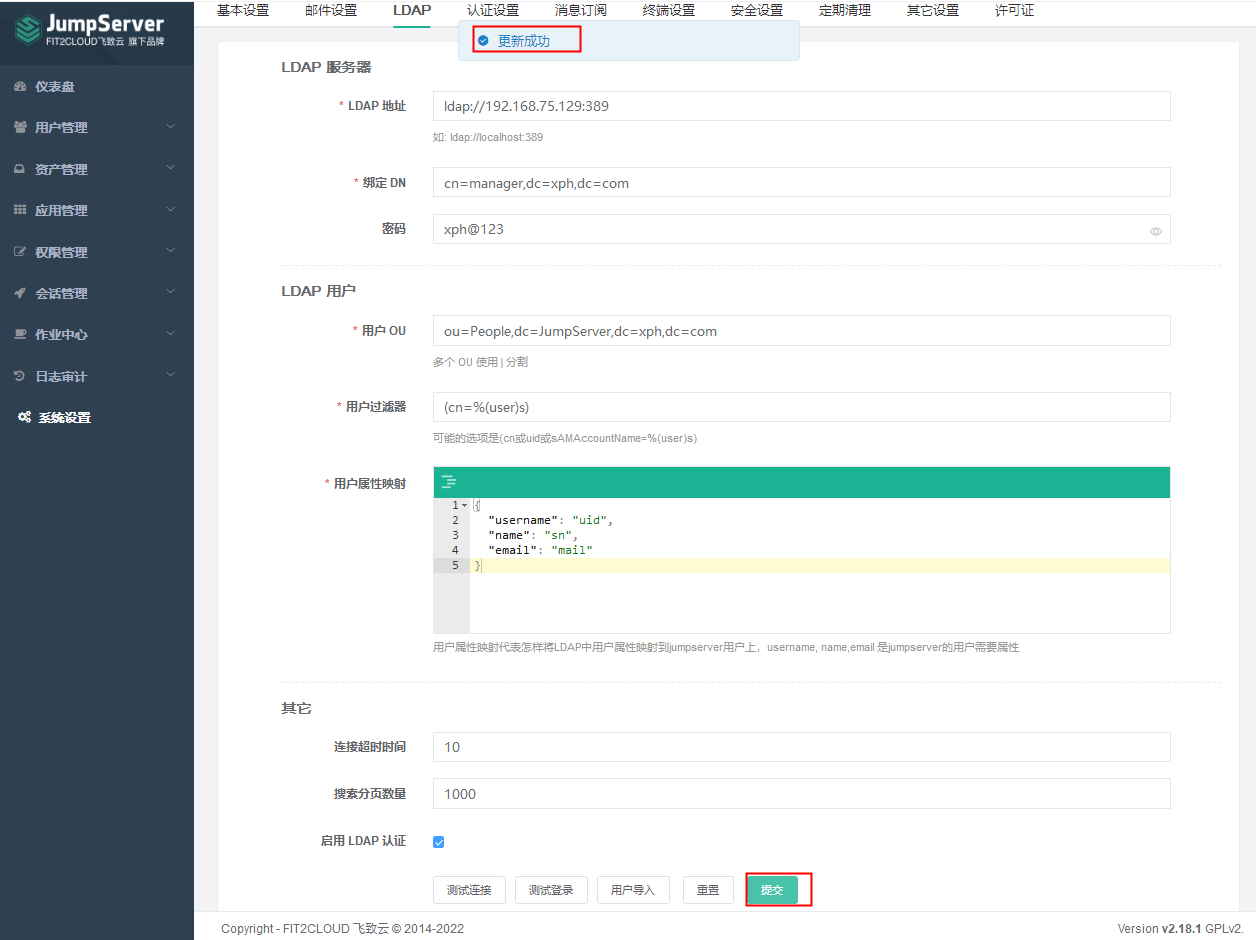Click the hint text 如: ldap://localhost:389
1256x940 pixels.
488,137
